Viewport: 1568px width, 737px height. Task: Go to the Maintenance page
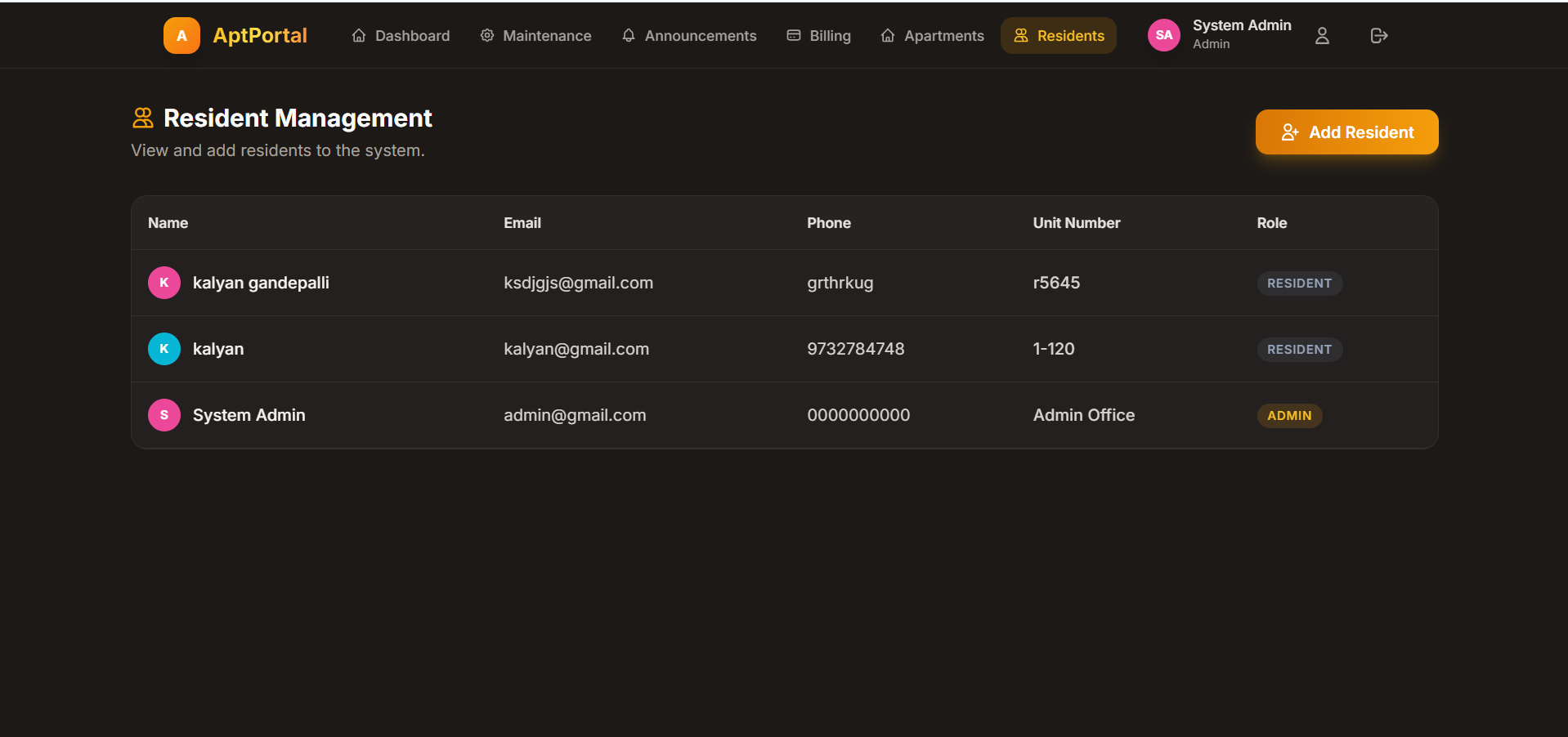[535, 35]
